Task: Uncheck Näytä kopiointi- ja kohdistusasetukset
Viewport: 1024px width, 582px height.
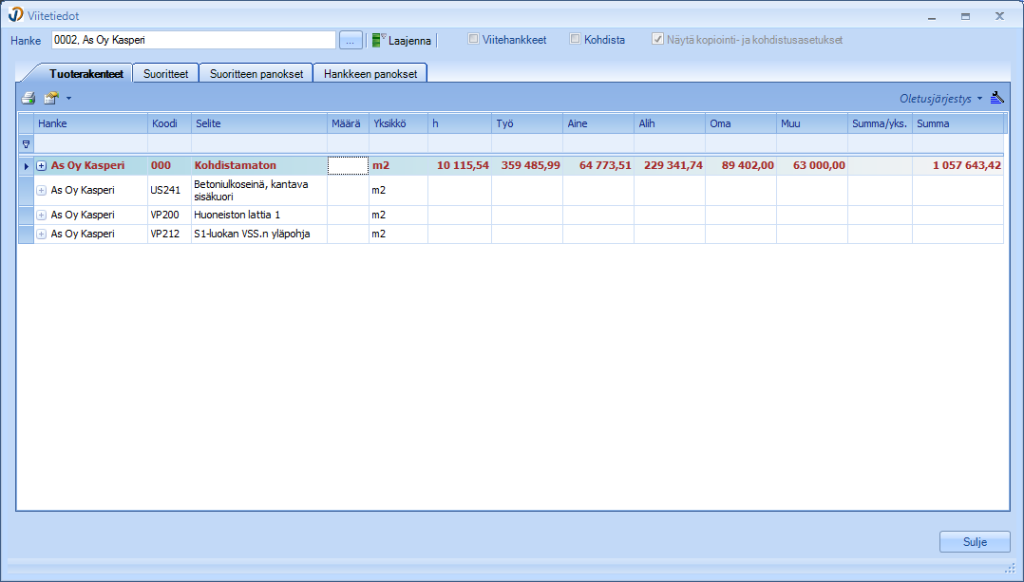Action: 657,40
